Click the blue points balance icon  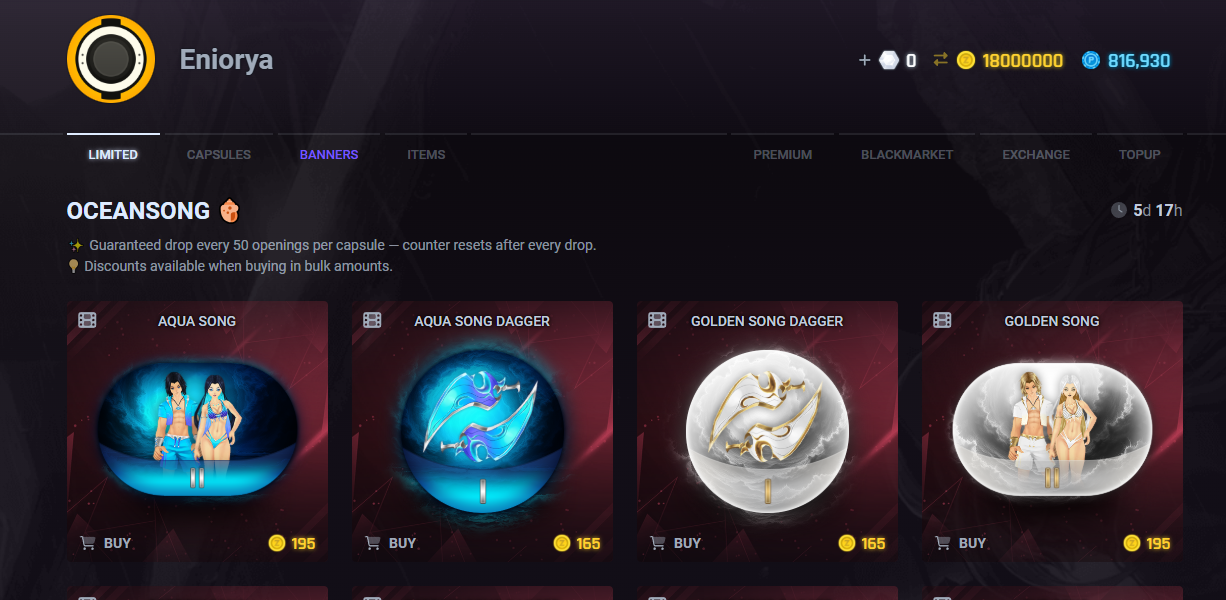(x=1091, y=60)
